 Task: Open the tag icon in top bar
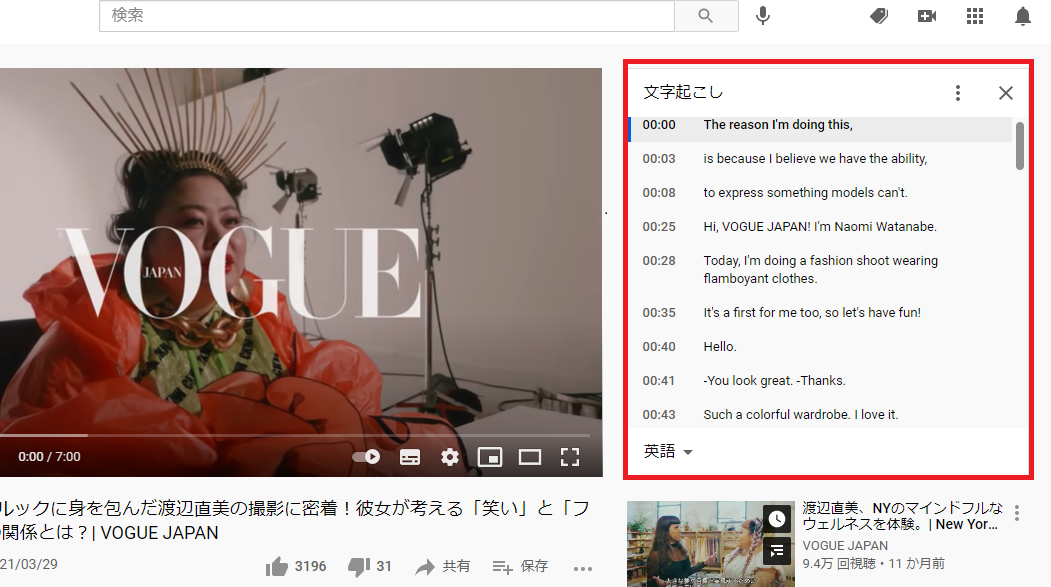[879, 15]
